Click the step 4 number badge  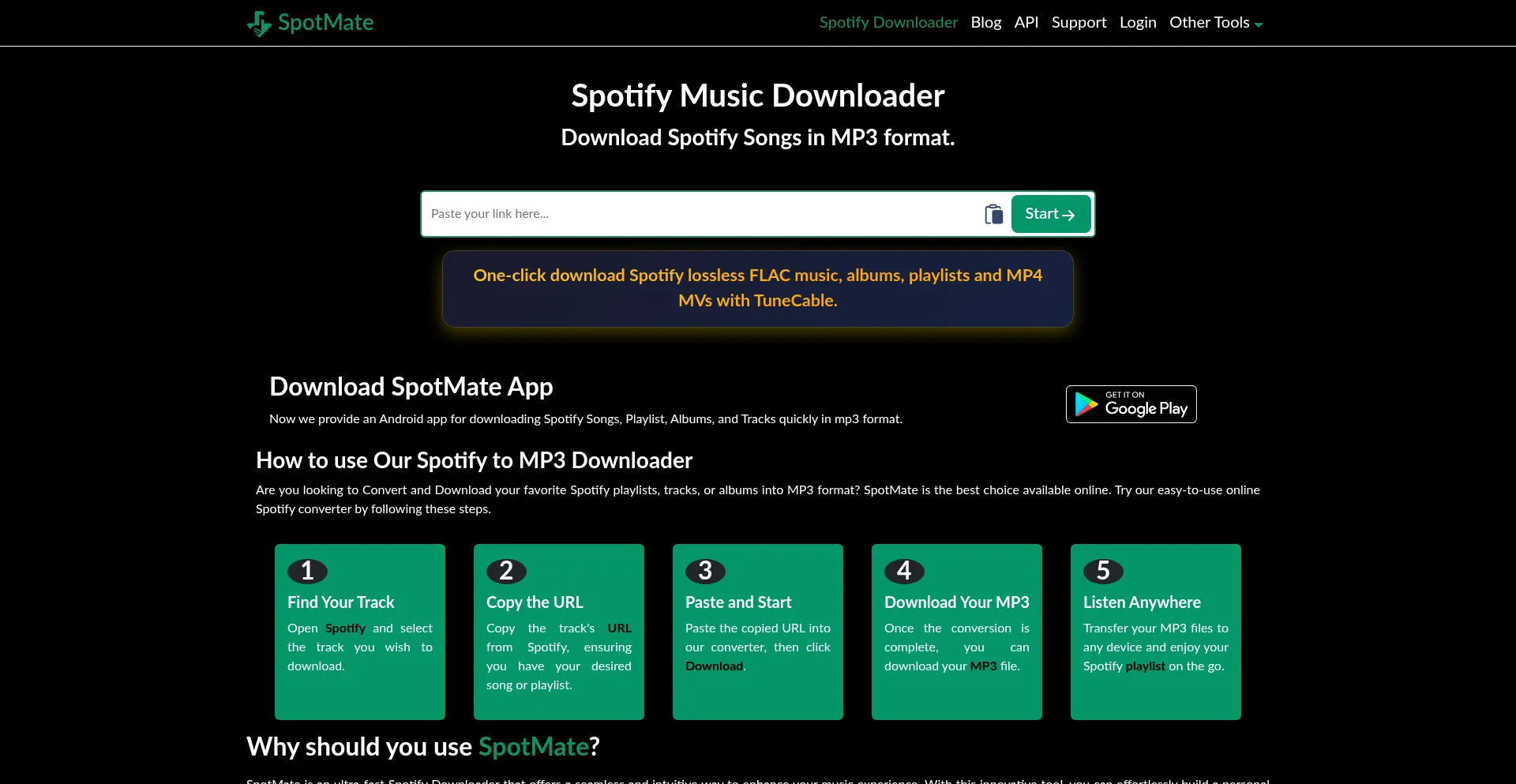(904, 571)
